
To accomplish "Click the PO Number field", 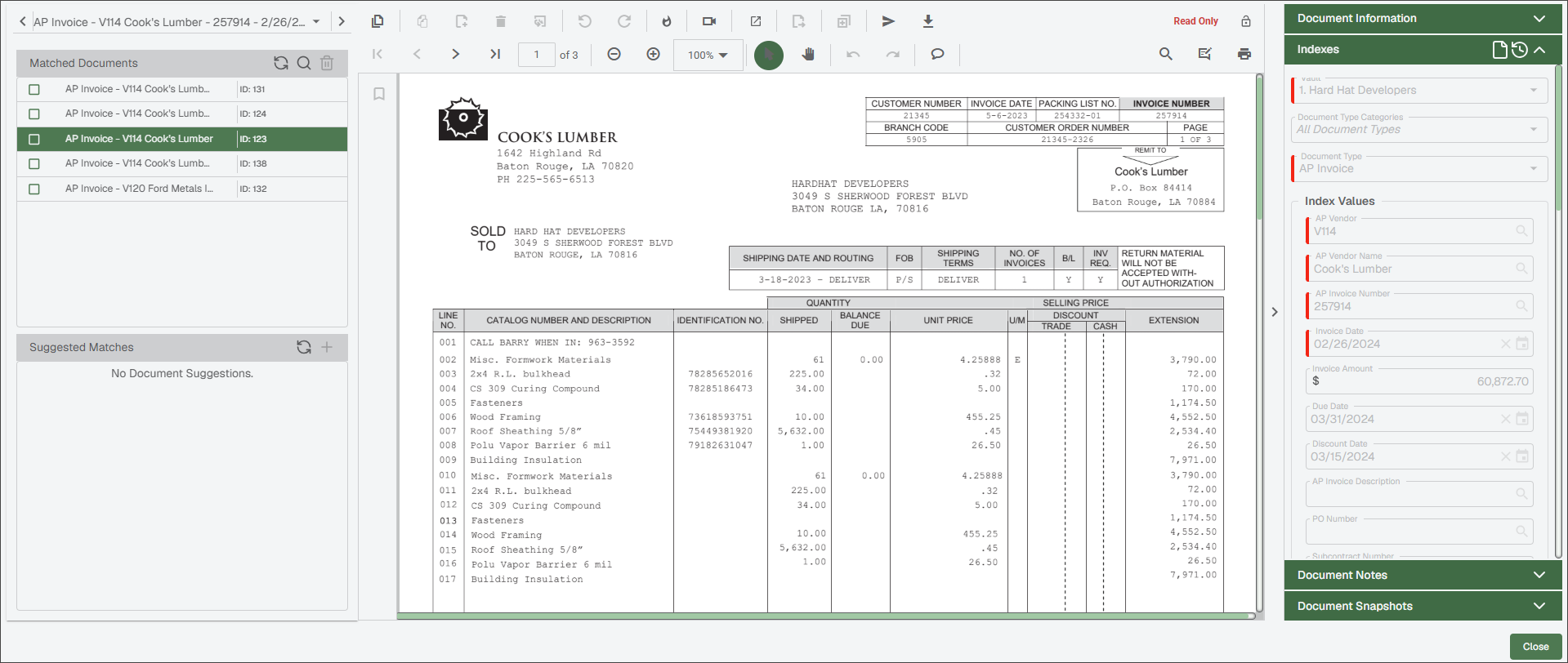I will point(1419,532).
